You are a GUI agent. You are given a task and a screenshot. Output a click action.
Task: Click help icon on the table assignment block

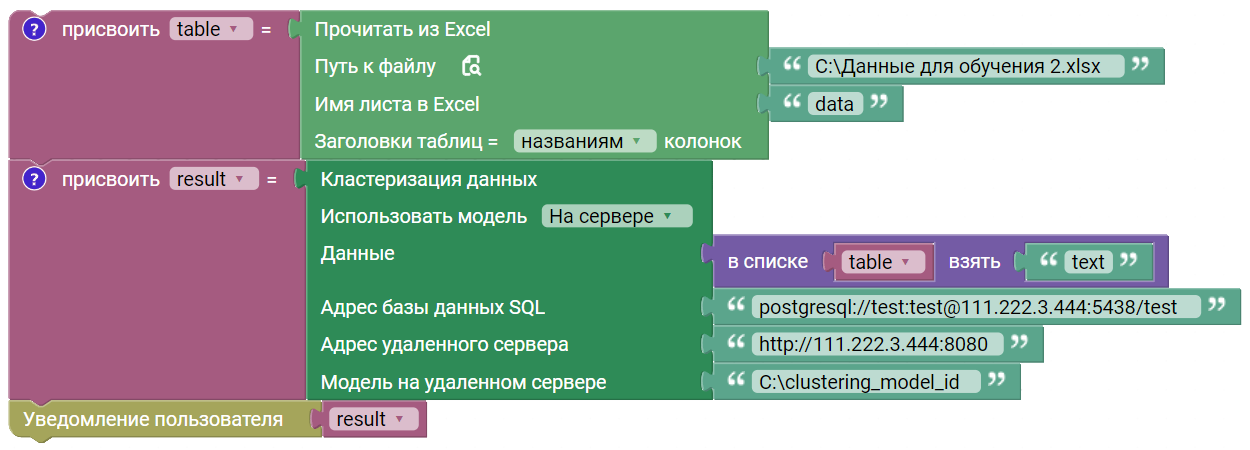pyautogui.click(x=34, y=30)
